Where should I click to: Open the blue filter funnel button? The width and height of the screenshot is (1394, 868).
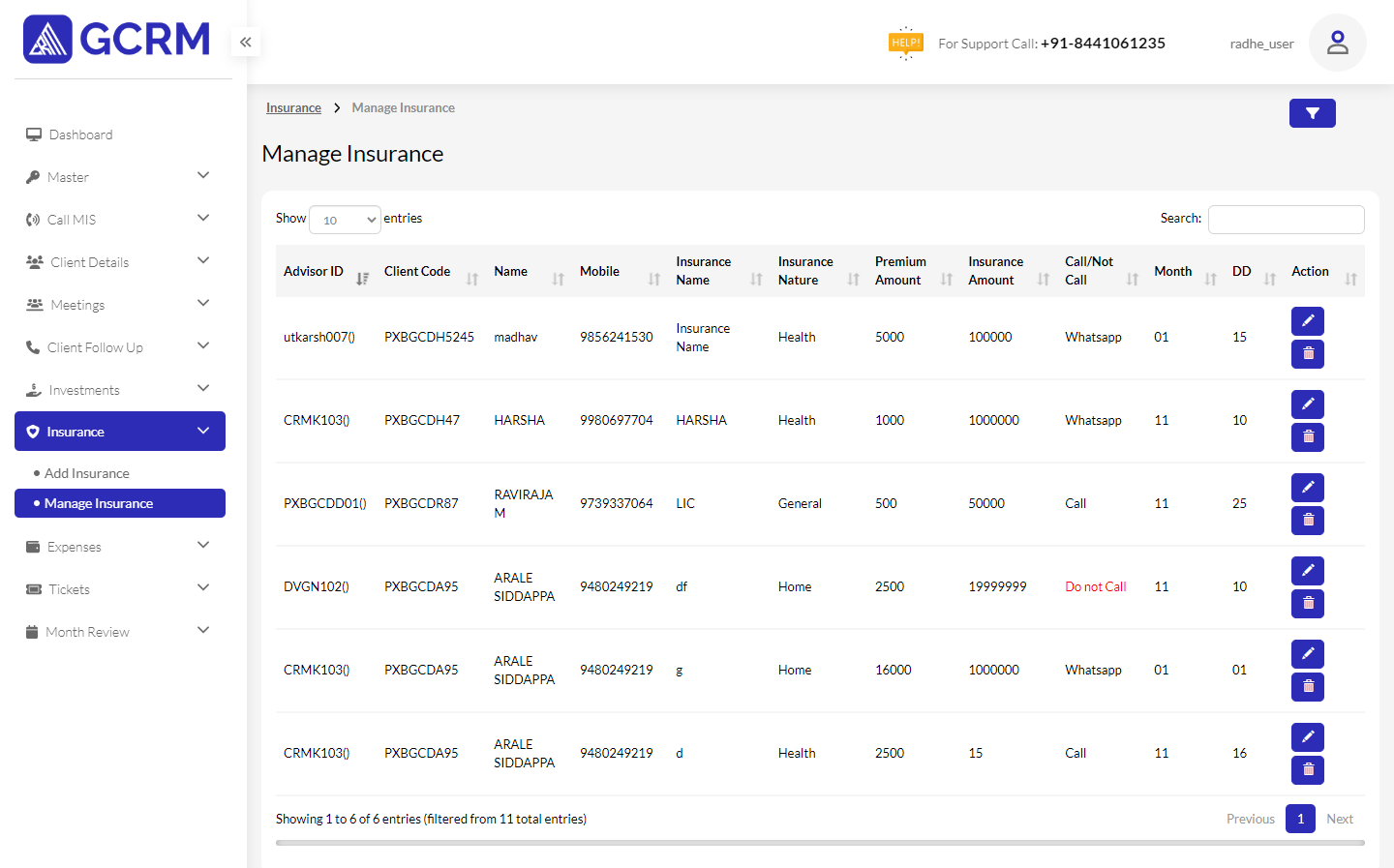(1312, 113)
